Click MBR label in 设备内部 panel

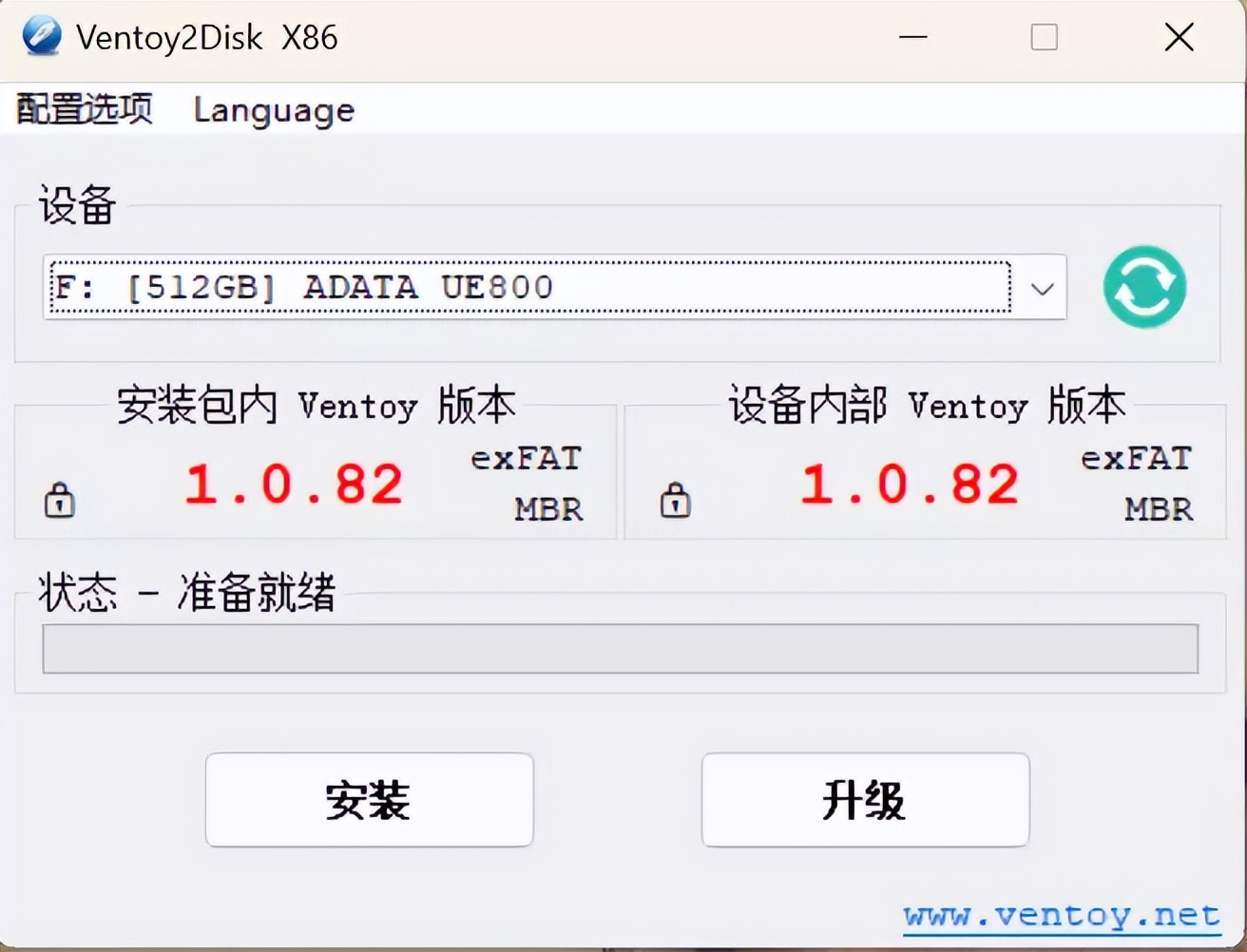click(1159, 509)
